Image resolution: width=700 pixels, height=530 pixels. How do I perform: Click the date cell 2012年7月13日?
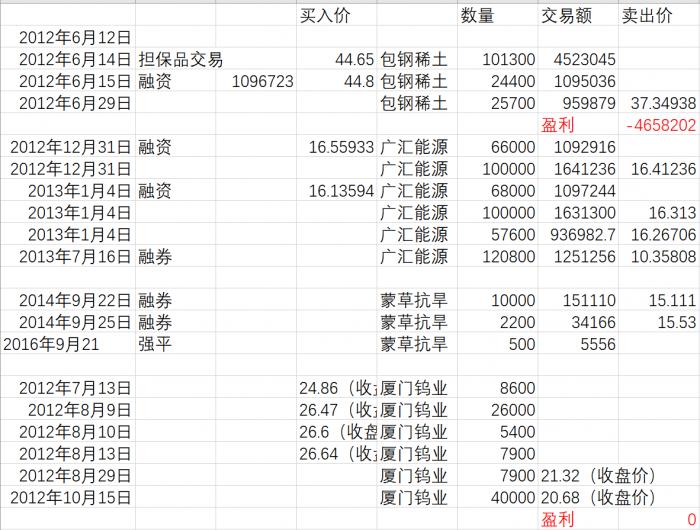point(68,387)
